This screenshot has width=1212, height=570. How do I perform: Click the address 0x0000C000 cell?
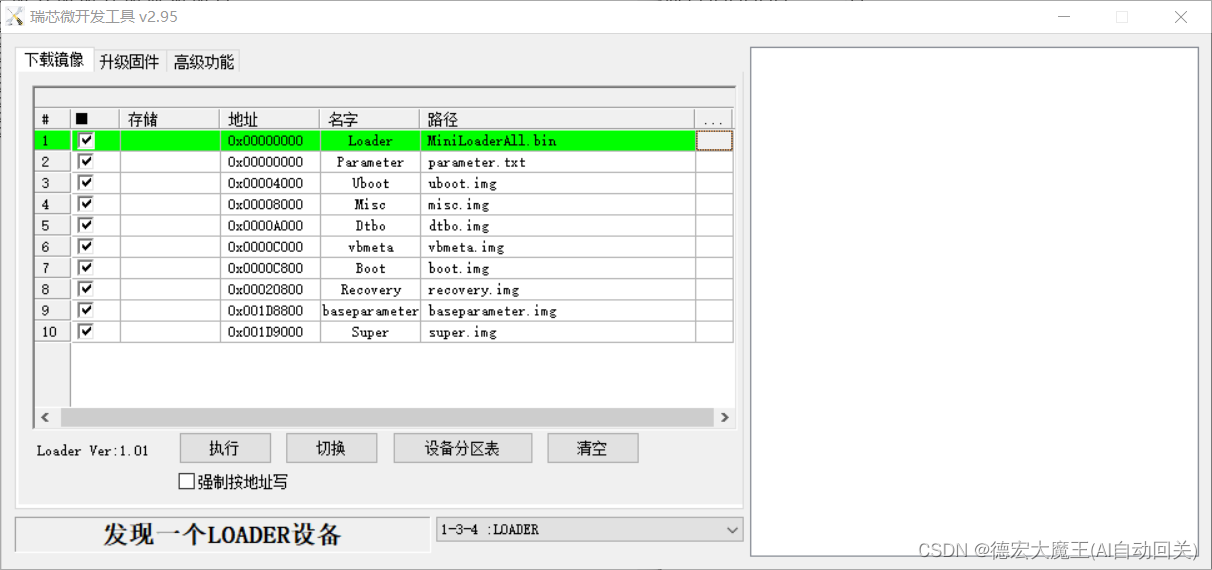click(270, 247)
